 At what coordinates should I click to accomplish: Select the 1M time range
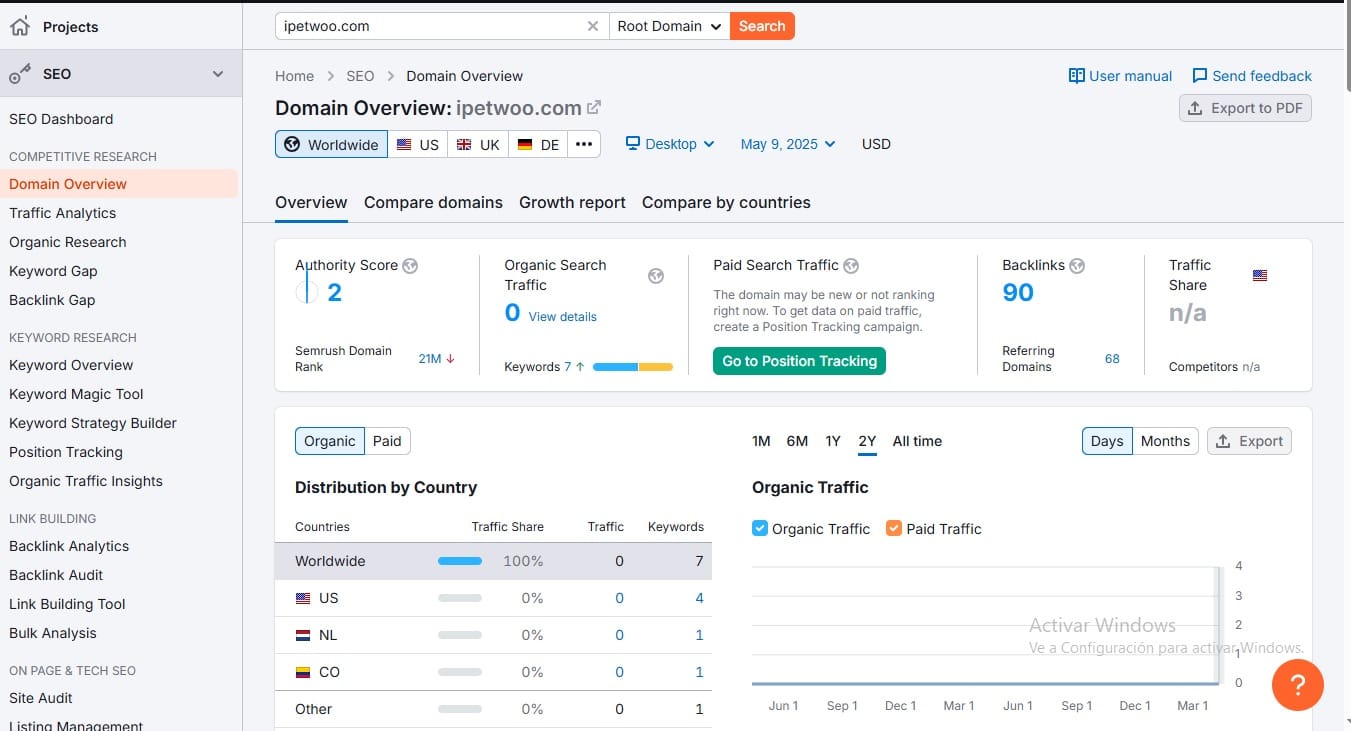[x=761, y=441]
